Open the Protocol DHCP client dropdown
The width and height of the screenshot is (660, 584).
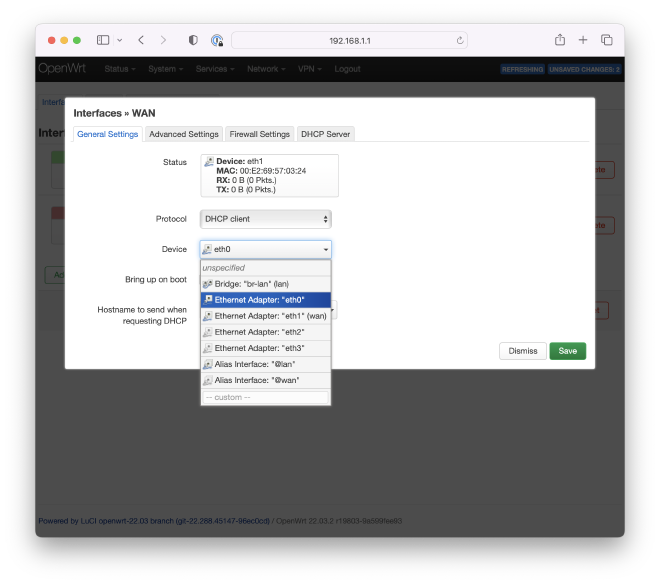(x=266, y=219)
